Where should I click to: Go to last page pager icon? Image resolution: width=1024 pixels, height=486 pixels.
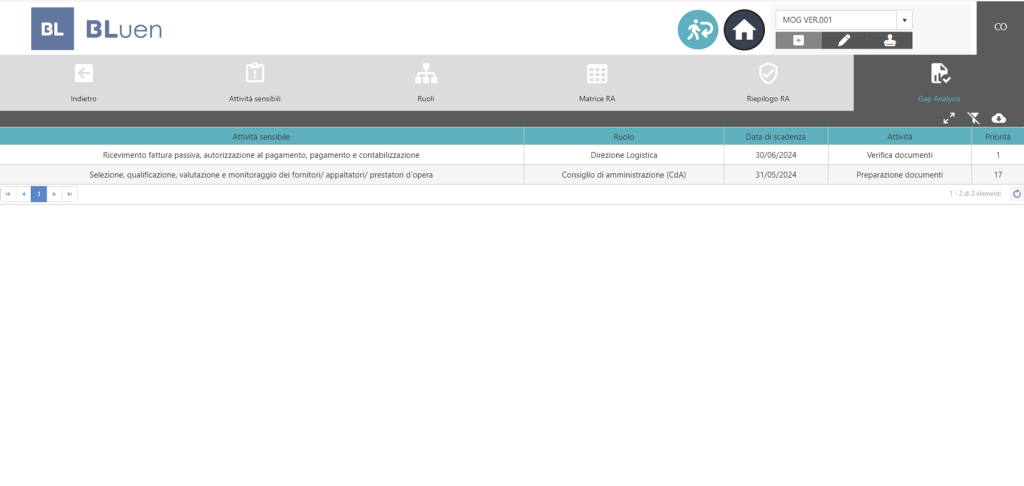click(69, 194)
